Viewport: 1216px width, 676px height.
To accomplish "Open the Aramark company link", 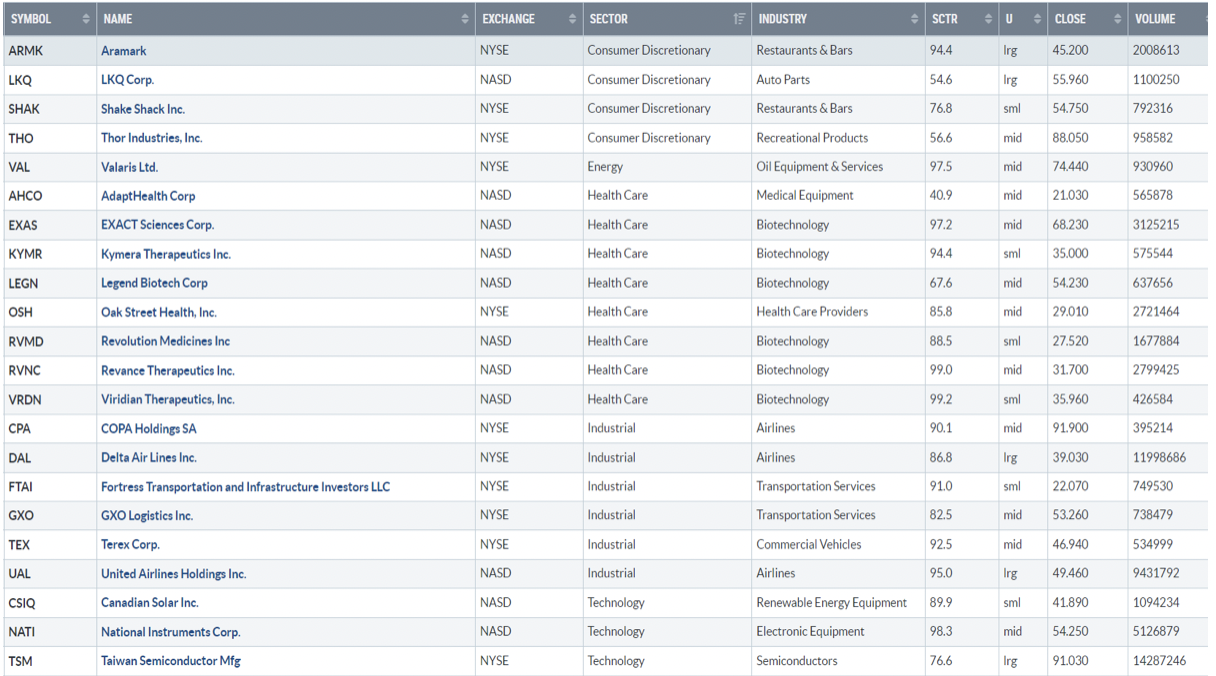I will (123, 51).
